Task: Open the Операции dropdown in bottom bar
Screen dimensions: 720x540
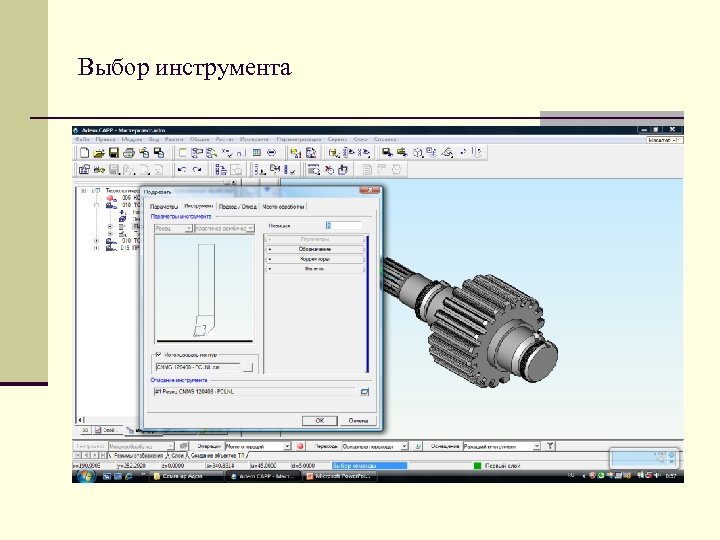Action: pyautogui.click(x=287, y=446)
